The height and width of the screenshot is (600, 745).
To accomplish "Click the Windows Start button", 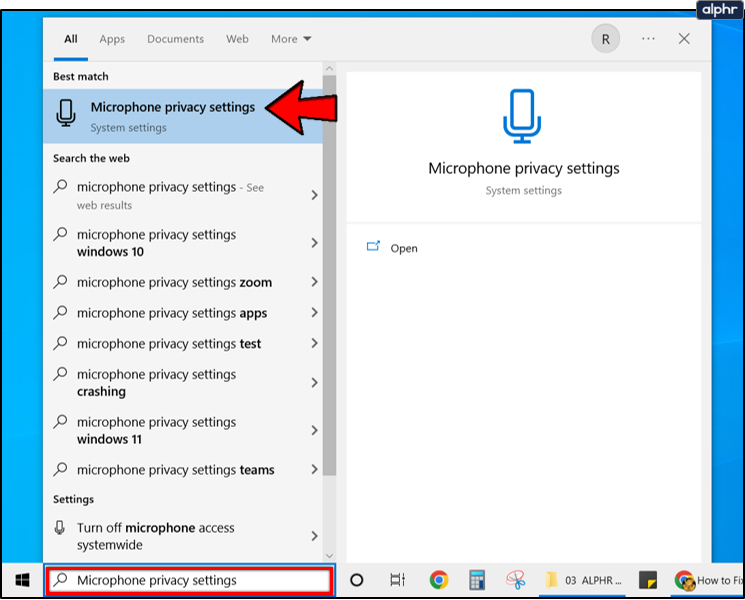I will pyautogui.click(x=21, y=580).
